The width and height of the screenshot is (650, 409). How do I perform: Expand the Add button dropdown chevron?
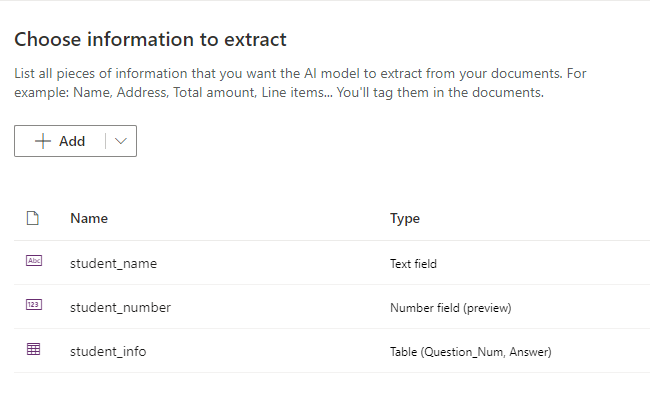[x=121, y=141]
